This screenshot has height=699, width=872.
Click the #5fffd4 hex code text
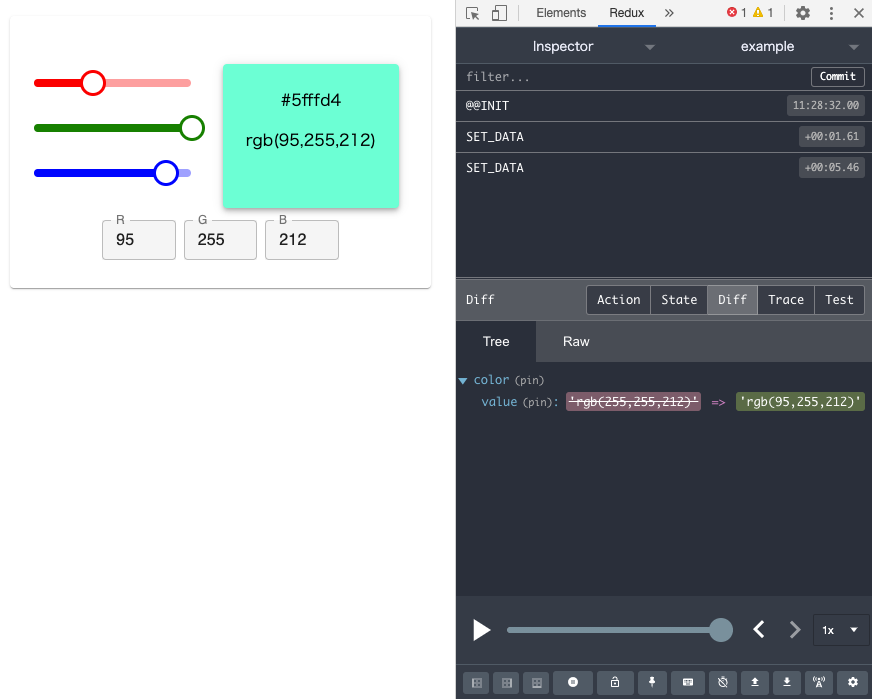pos(311,100)
